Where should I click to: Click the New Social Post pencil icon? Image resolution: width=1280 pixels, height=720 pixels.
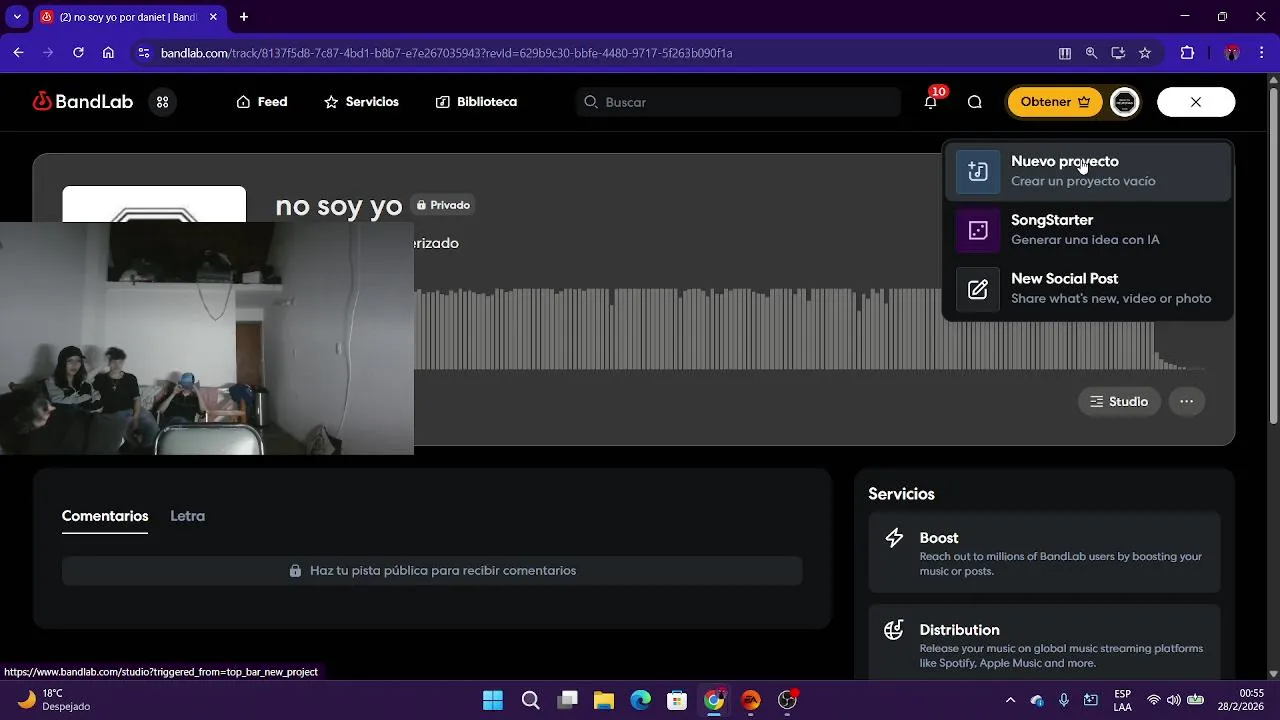(978, 289)
